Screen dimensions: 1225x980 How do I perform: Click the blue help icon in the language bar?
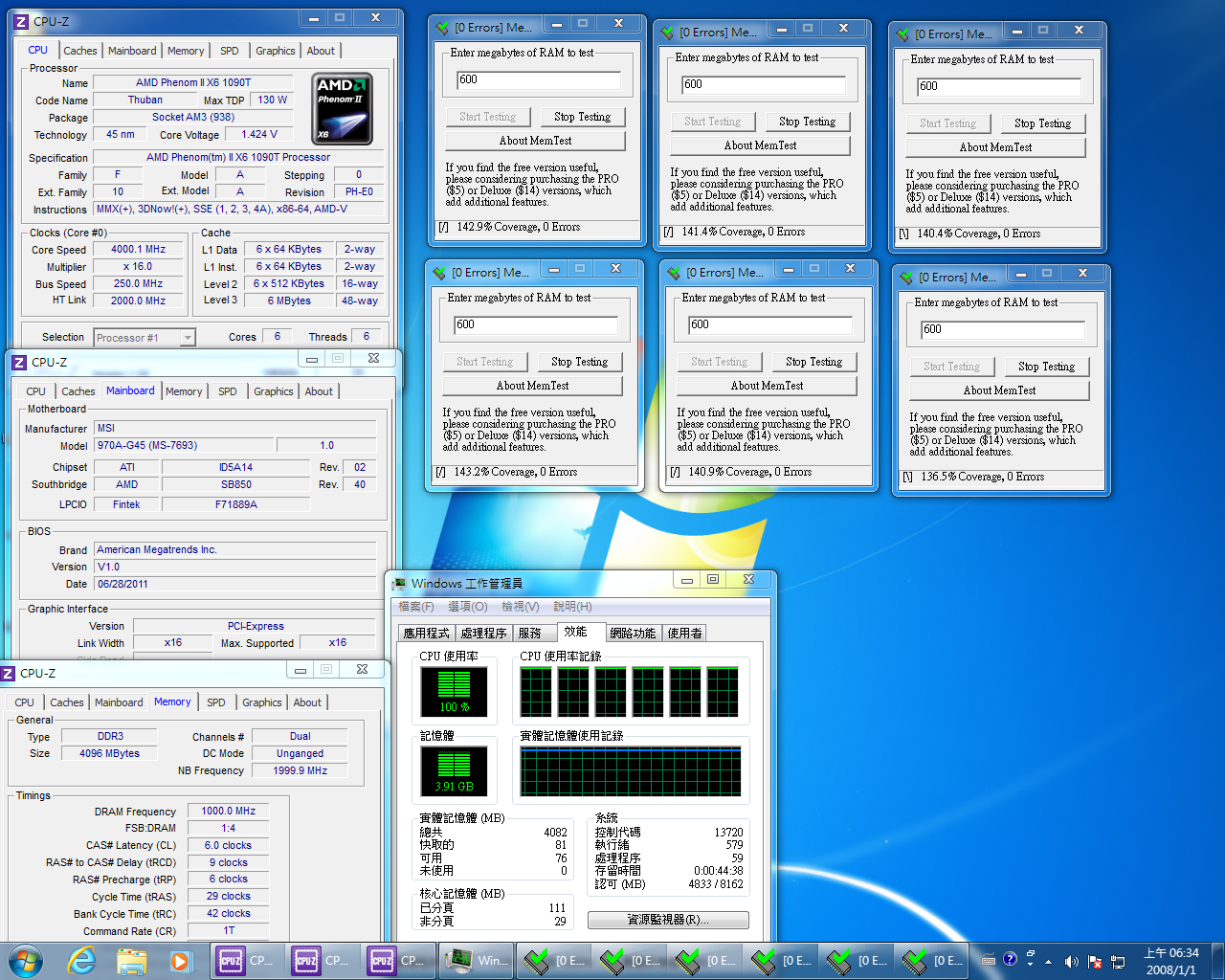(x=1010, y=959)
